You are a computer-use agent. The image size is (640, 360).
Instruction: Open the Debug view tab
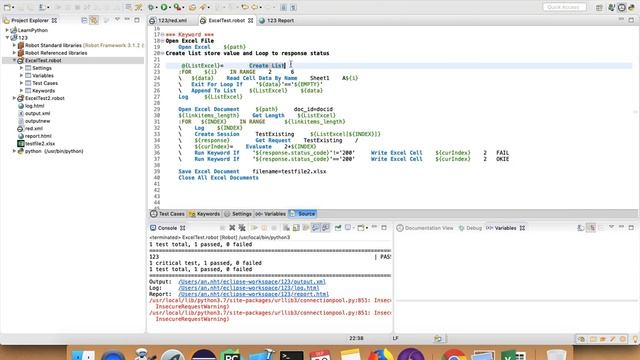point(470,228)
